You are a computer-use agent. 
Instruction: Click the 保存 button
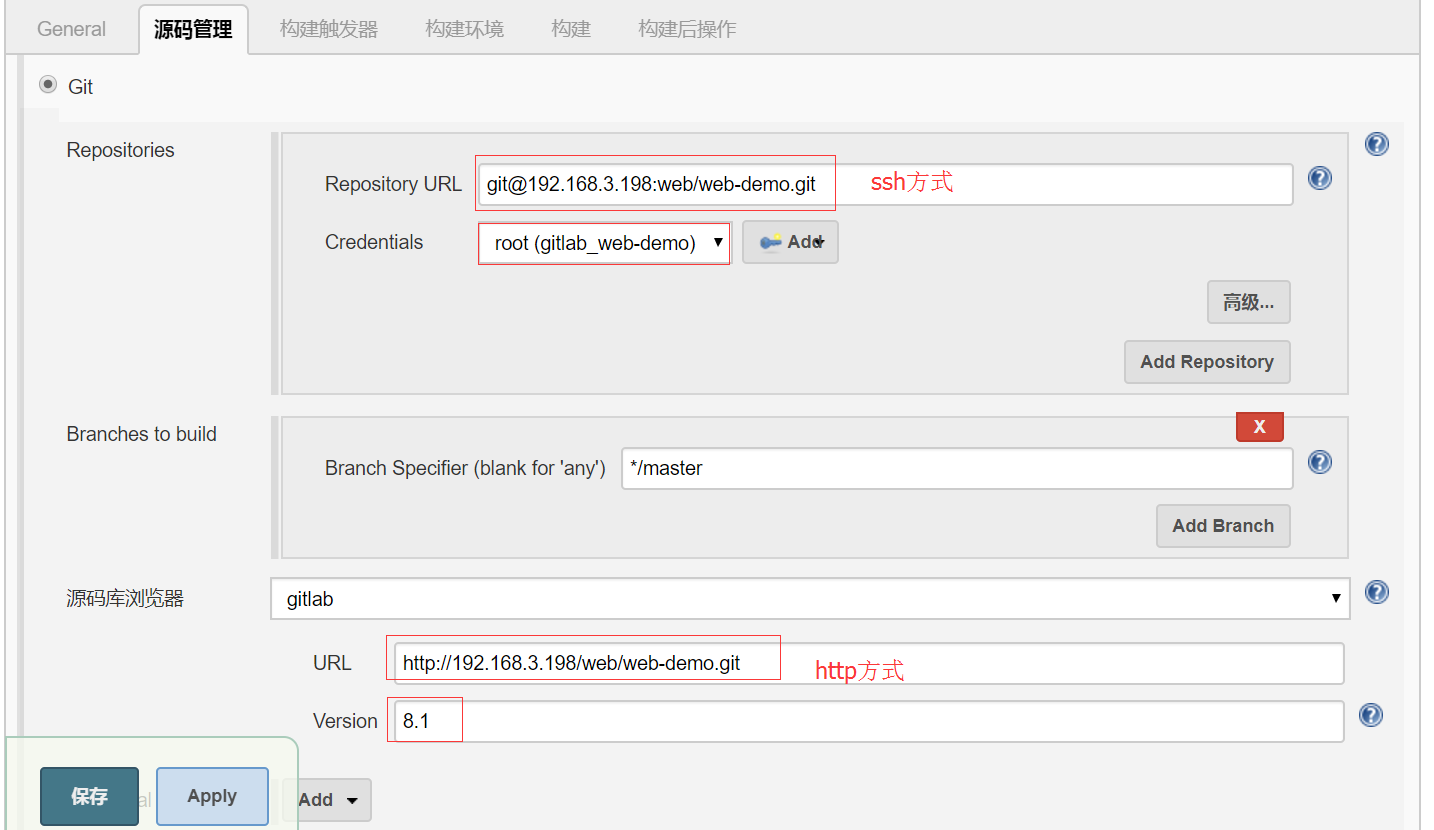point(89,796)
